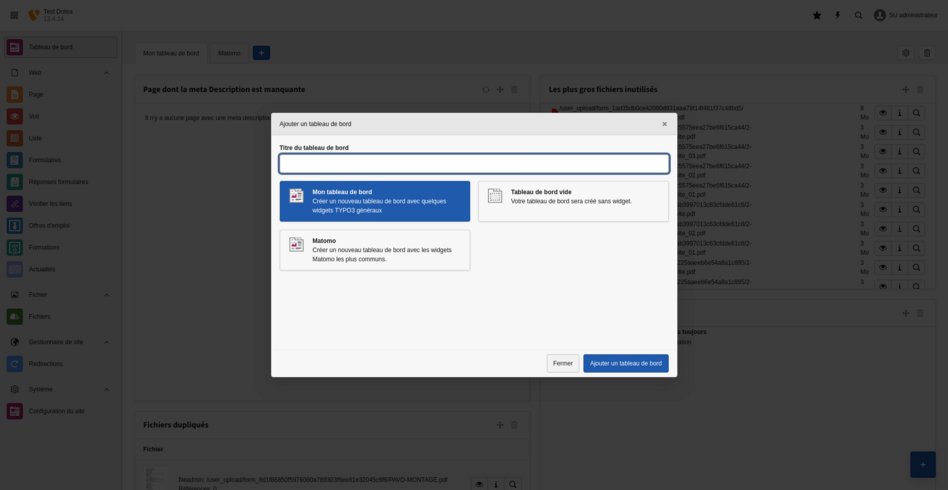Open the Formations module
The image size is (948, 490).
[60, 247]
